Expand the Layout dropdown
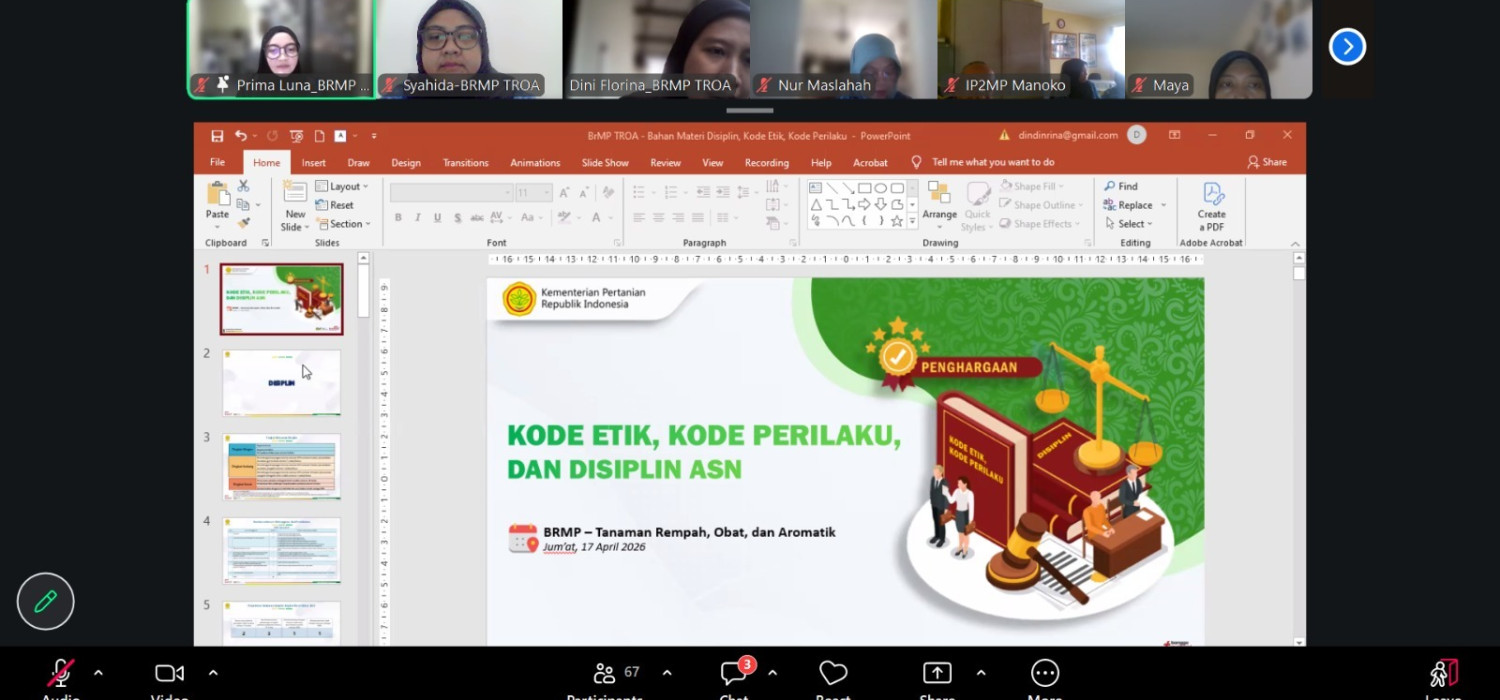This screenshot has width=1500, height=700. (x=342, y=186)
